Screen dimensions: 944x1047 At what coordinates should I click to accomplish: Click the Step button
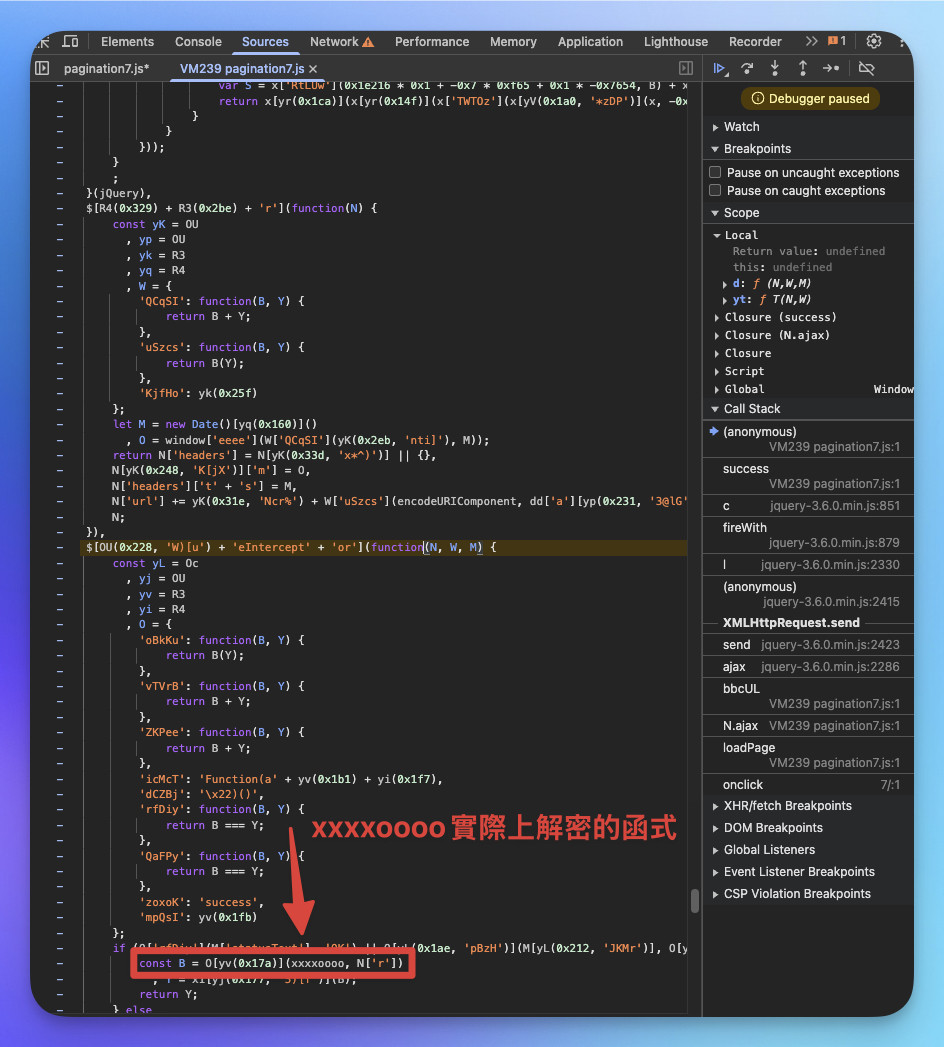(831, 68)
